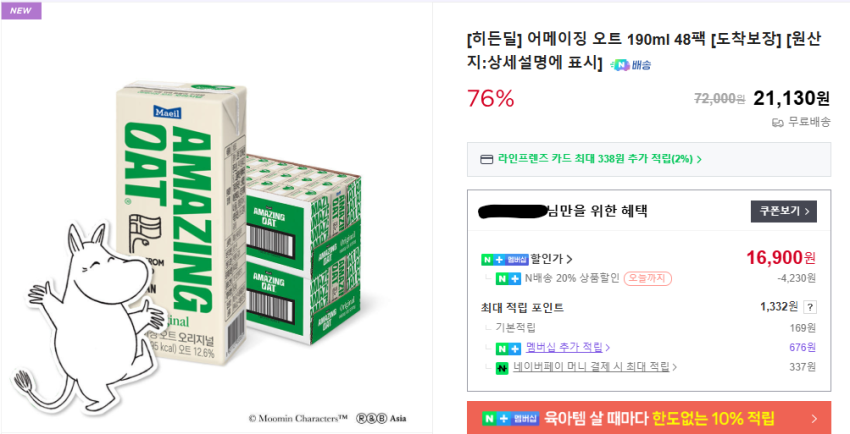
Task: Click the credit card icon in the 라인프렌즈 banner
Action: tap(486, 159)
